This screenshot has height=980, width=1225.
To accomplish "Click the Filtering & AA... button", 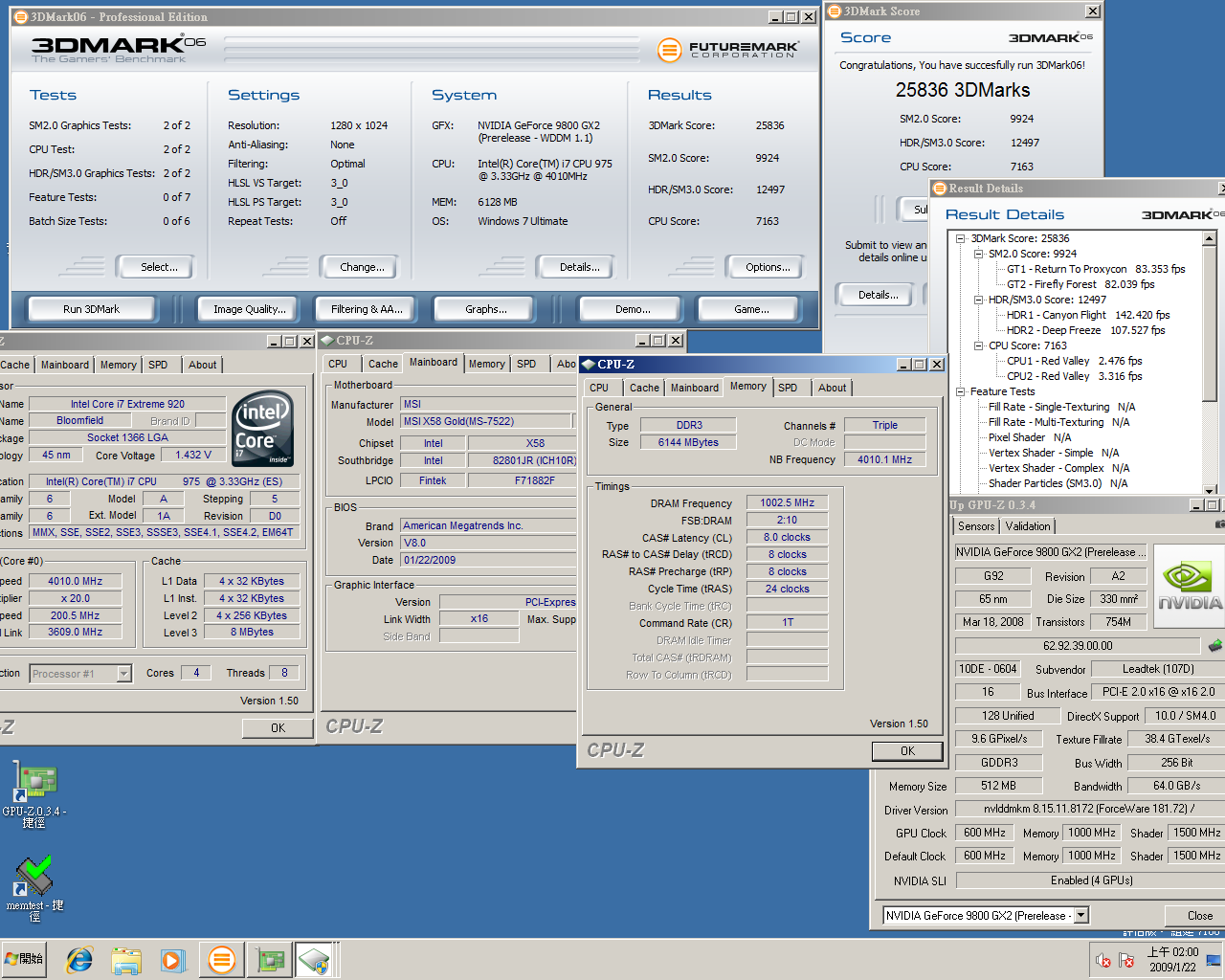I will tap(367, 309).
